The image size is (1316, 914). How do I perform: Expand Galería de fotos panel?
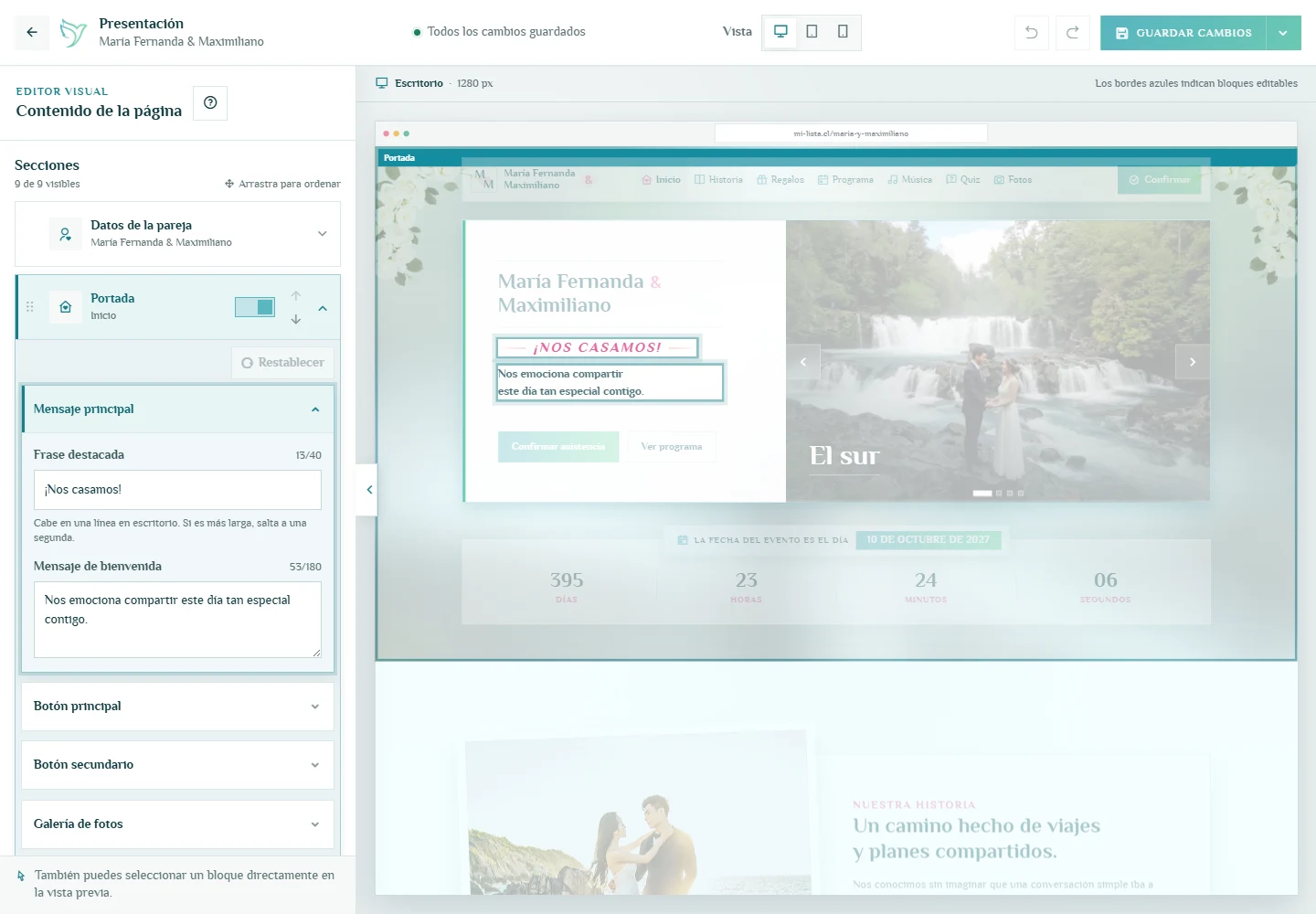177,824
